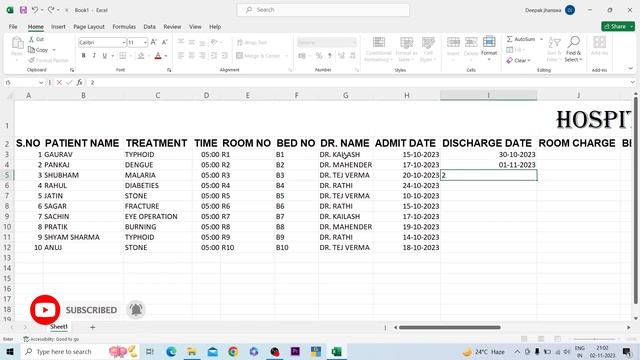Click Accessibility: Good to go status

[x=51, y=339]
